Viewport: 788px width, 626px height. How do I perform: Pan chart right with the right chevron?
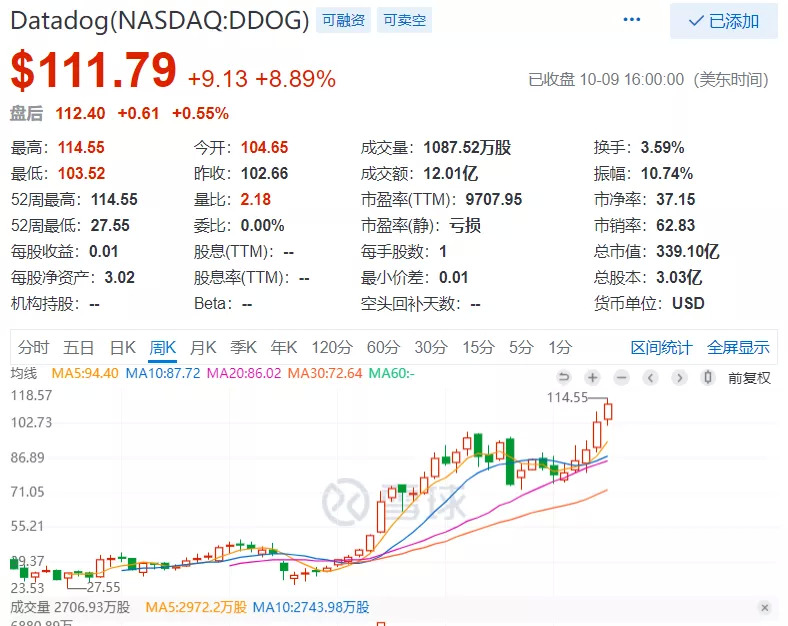click(x=679, y=377)
